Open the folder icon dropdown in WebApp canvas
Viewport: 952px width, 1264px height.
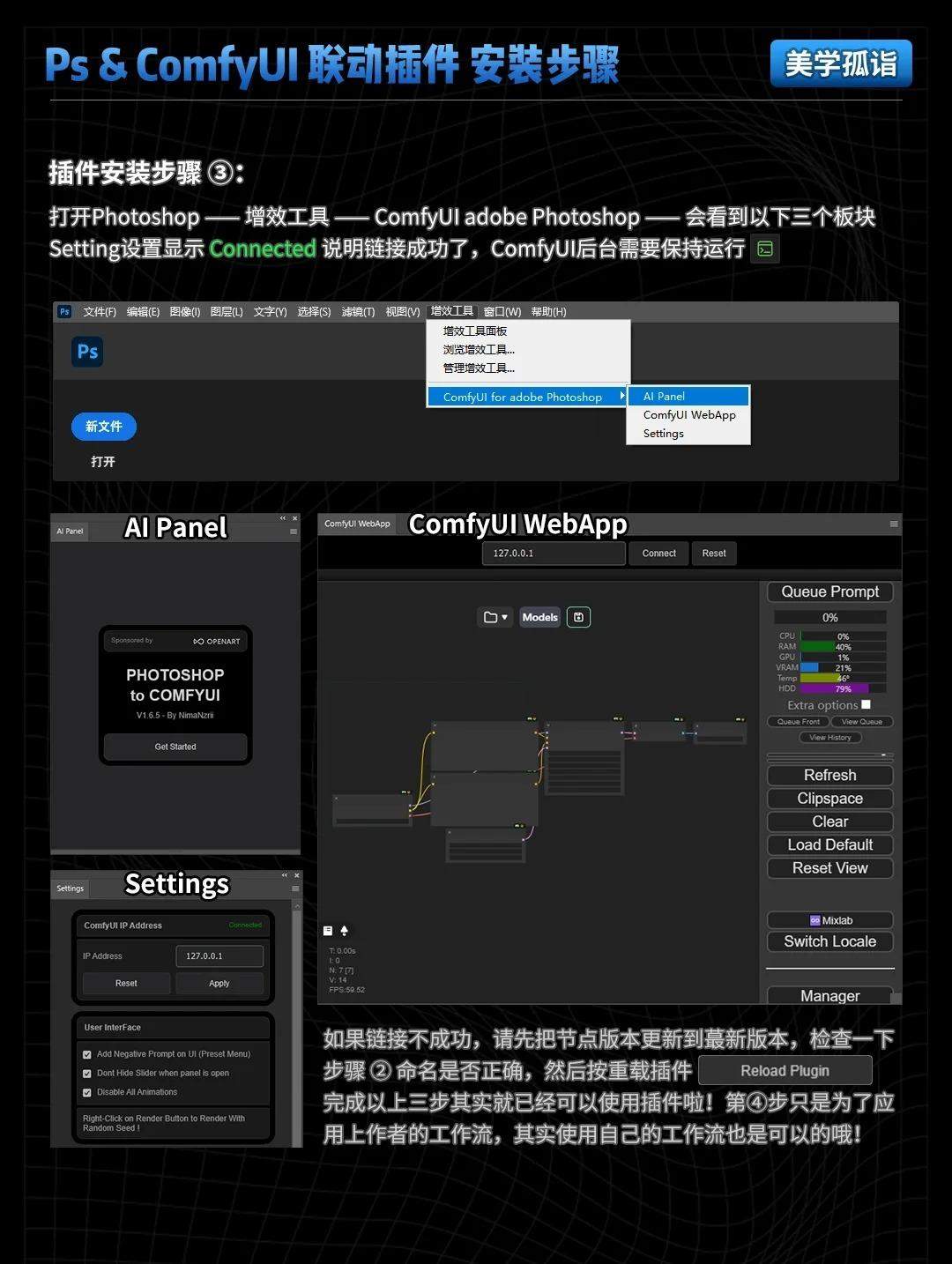tap(495, 617)
